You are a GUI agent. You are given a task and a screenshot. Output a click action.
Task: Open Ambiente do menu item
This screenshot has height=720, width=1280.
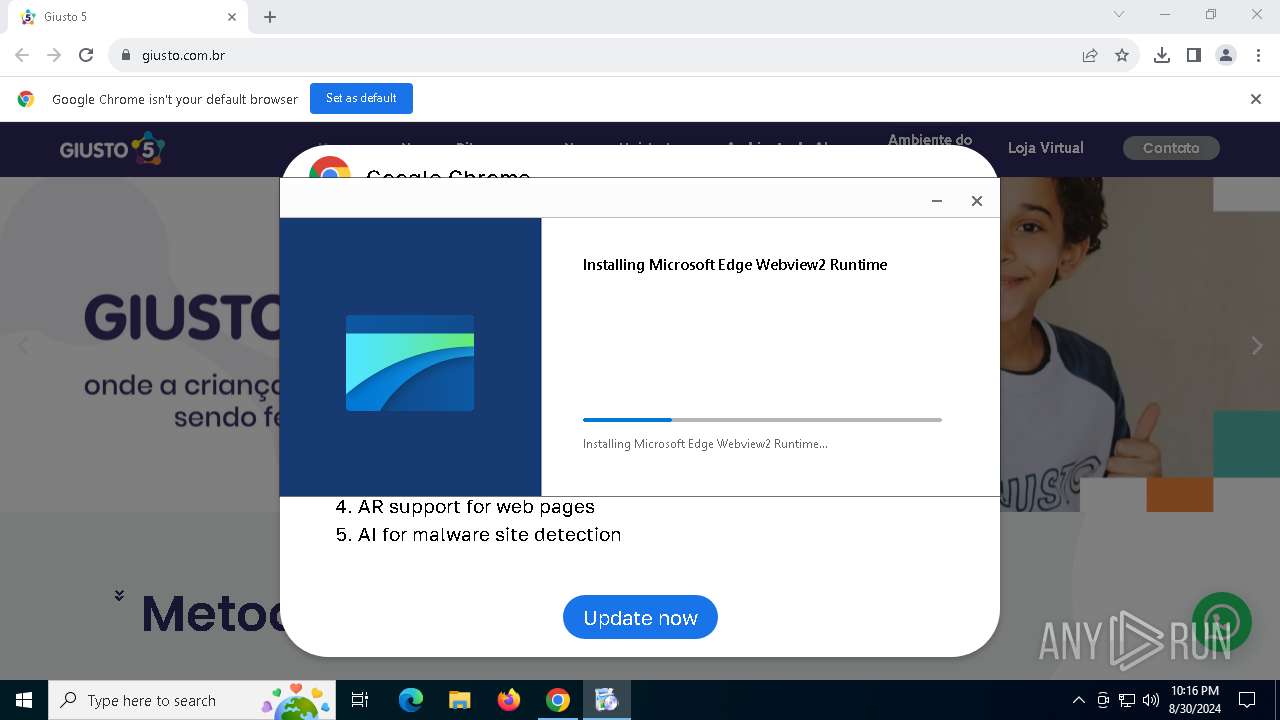[x=930, y=140]
